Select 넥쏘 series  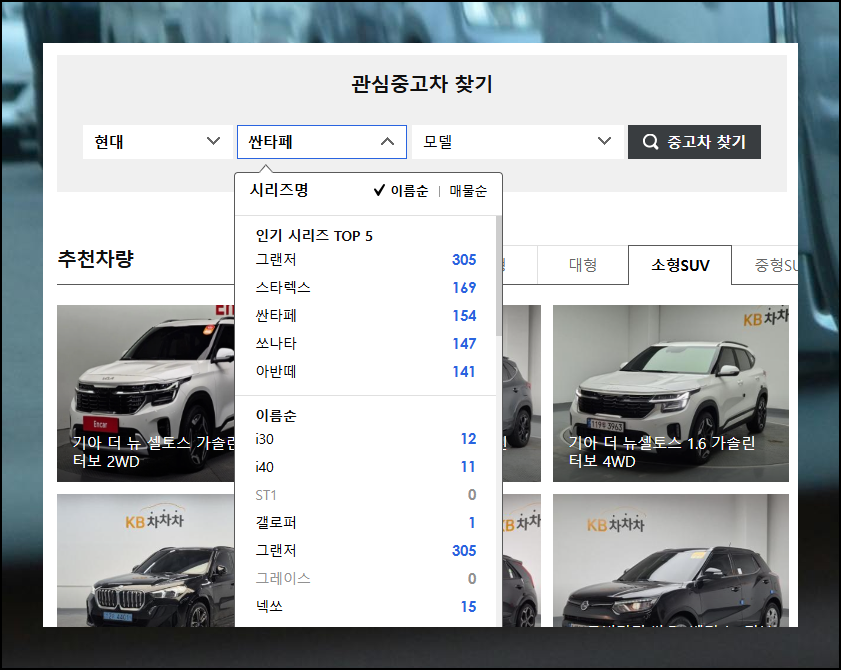click(365, 606)
